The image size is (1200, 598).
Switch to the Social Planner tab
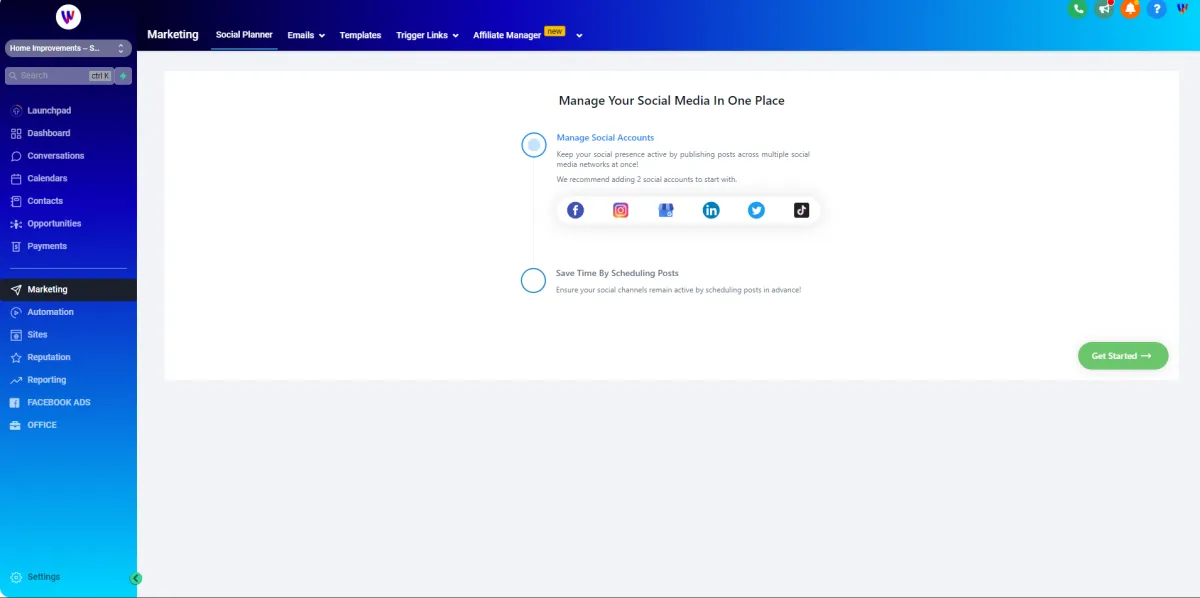coord(244,35)
